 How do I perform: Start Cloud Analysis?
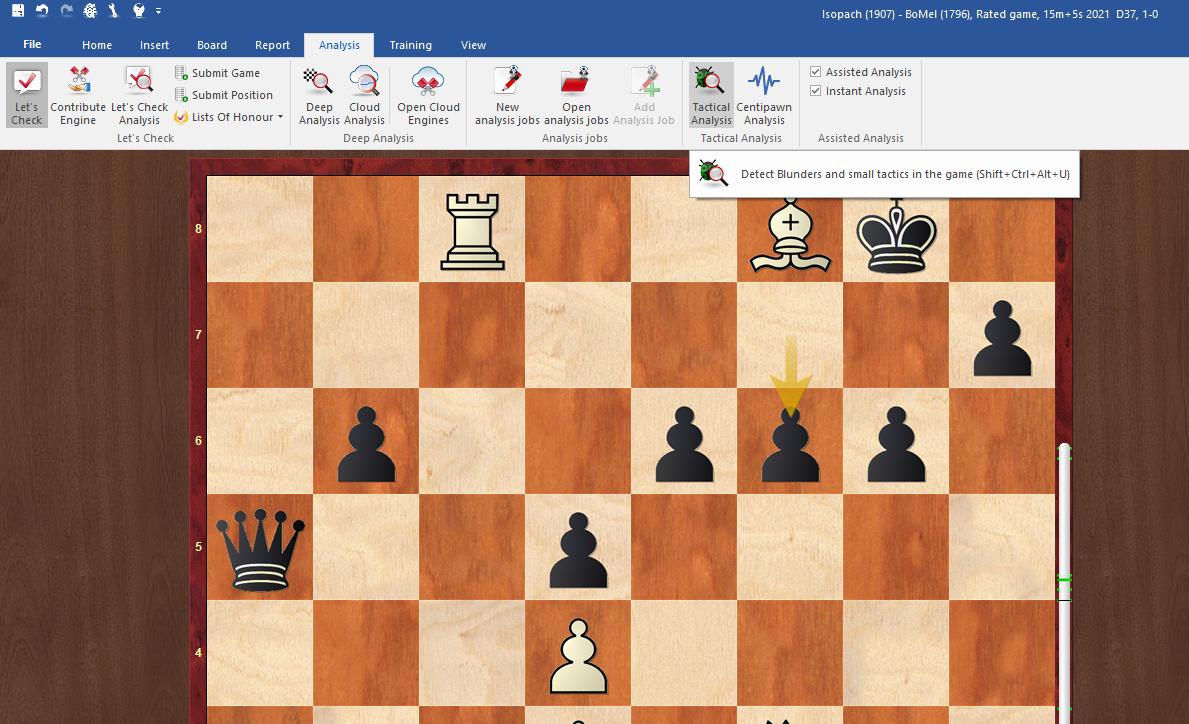pyautogui.click(x=364, y=95)
